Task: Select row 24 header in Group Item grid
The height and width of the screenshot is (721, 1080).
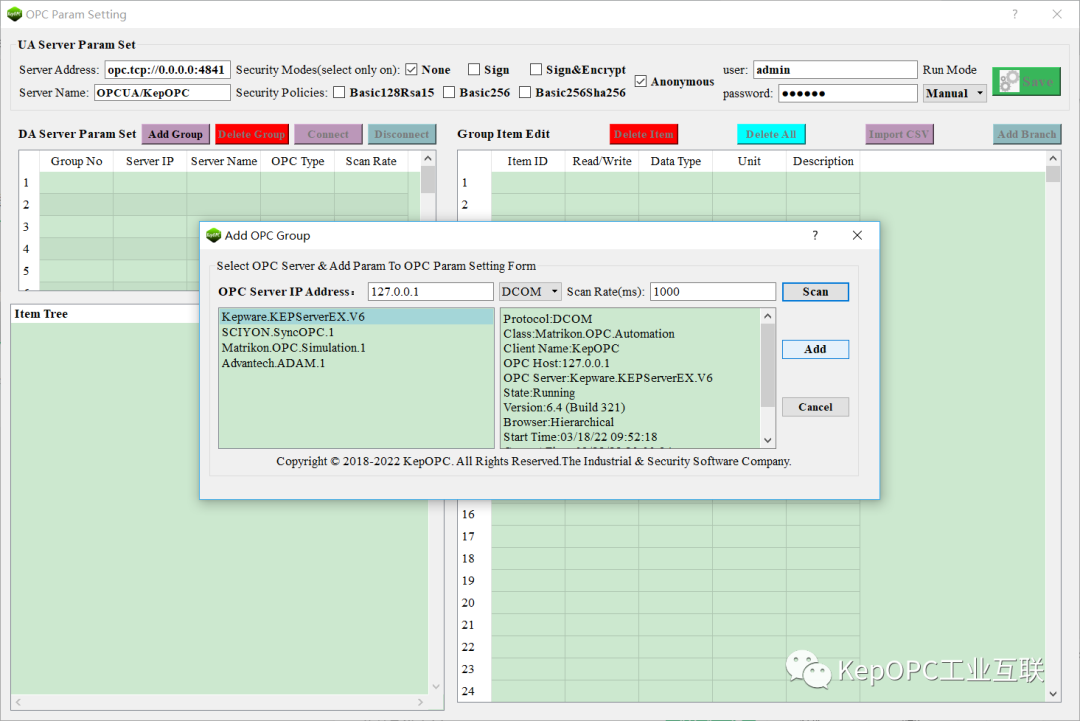Action: pos(475,691)
